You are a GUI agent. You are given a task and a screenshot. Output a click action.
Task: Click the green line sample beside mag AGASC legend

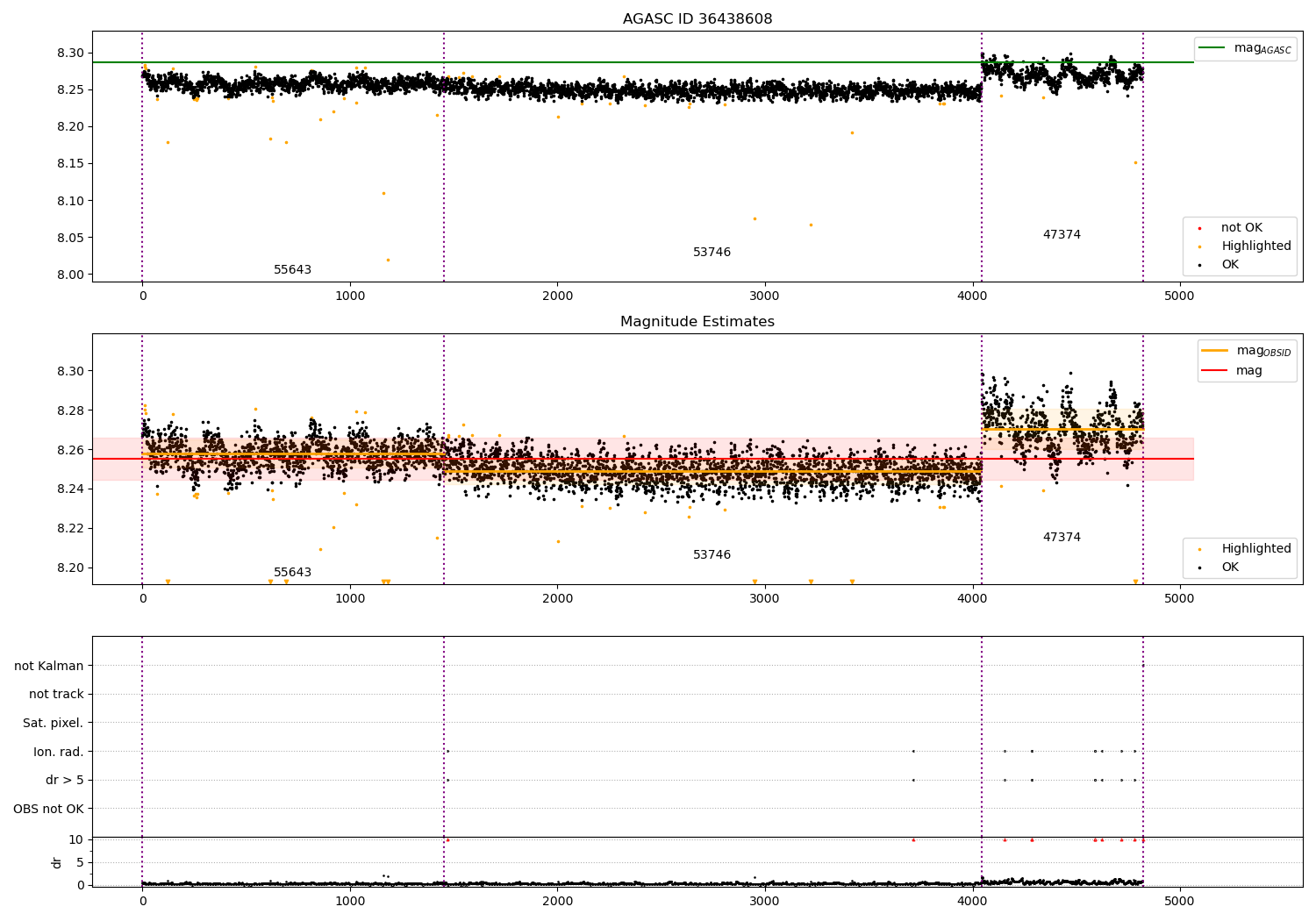click(1212, 48)
